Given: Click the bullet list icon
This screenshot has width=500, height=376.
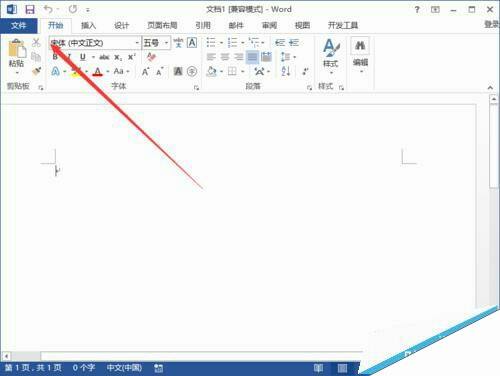Looking at the screenshot, I should [211, 43].
